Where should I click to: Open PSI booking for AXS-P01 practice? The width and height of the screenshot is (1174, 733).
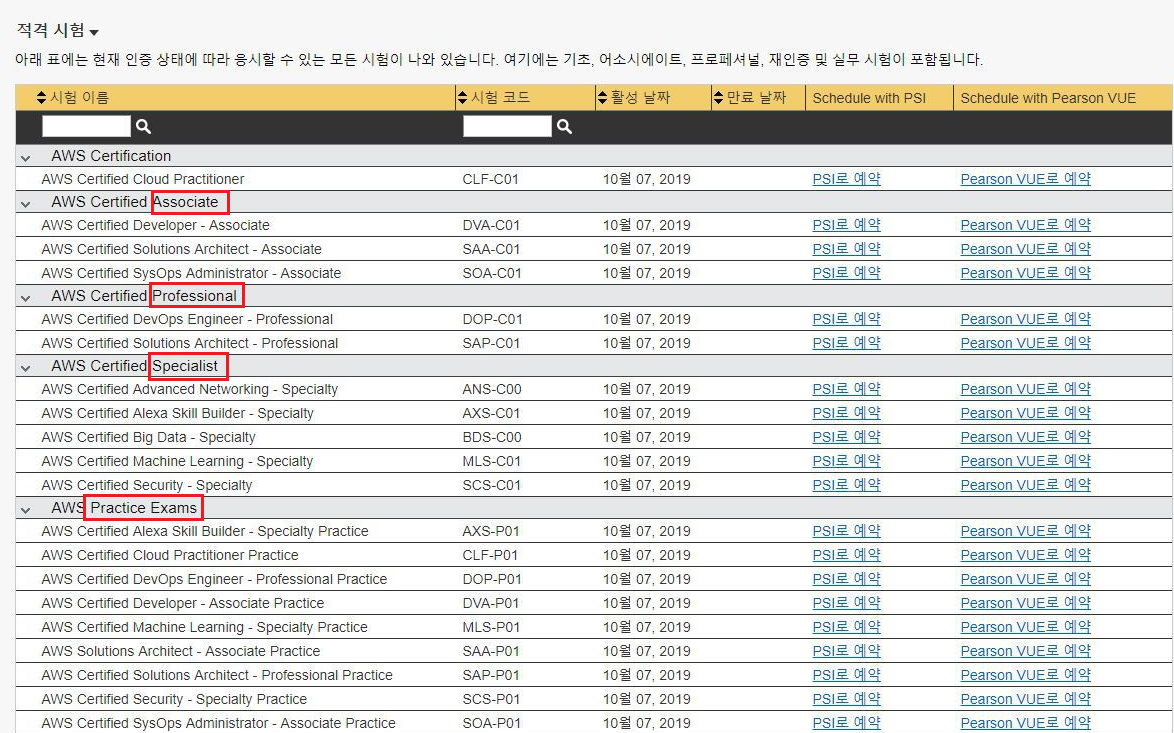(846, 531)
